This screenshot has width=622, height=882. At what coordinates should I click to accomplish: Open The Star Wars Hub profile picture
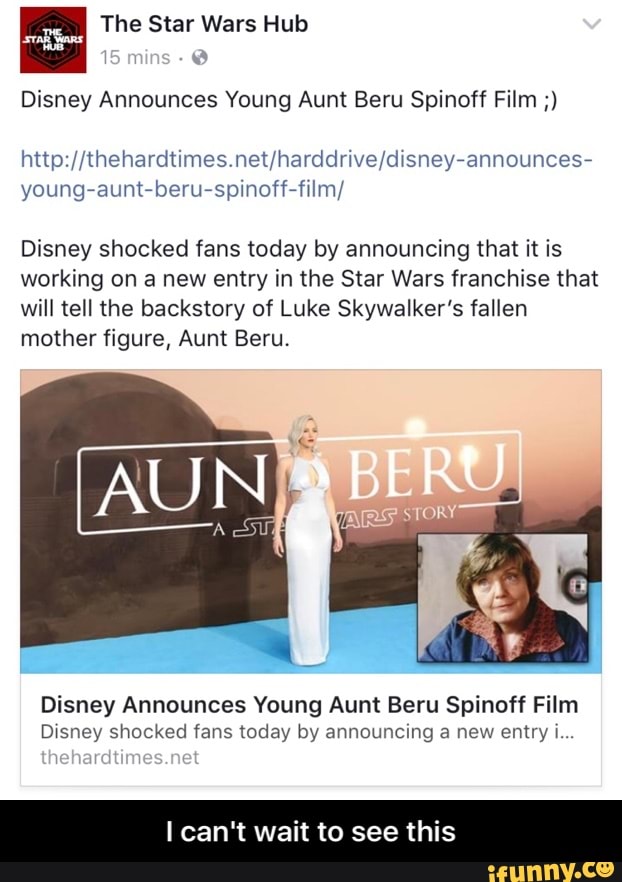[46, 39]
